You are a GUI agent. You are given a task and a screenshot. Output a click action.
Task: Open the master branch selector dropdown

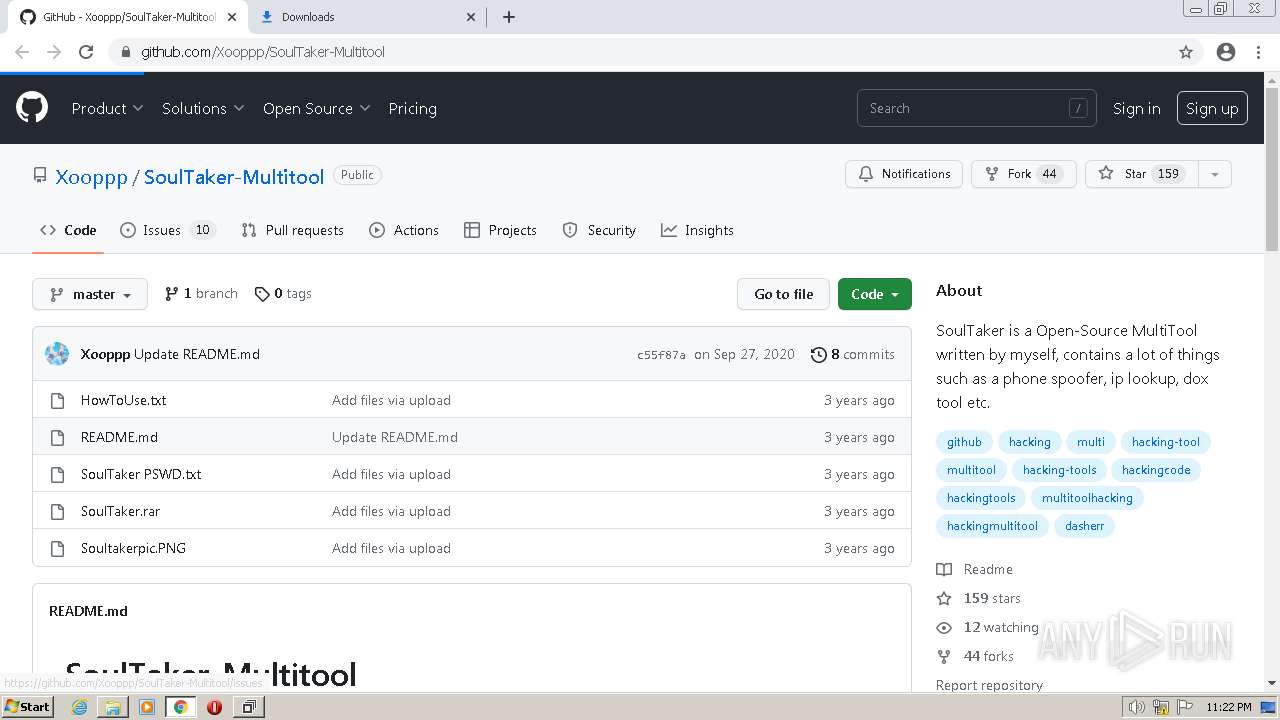(x=90, y=294)
